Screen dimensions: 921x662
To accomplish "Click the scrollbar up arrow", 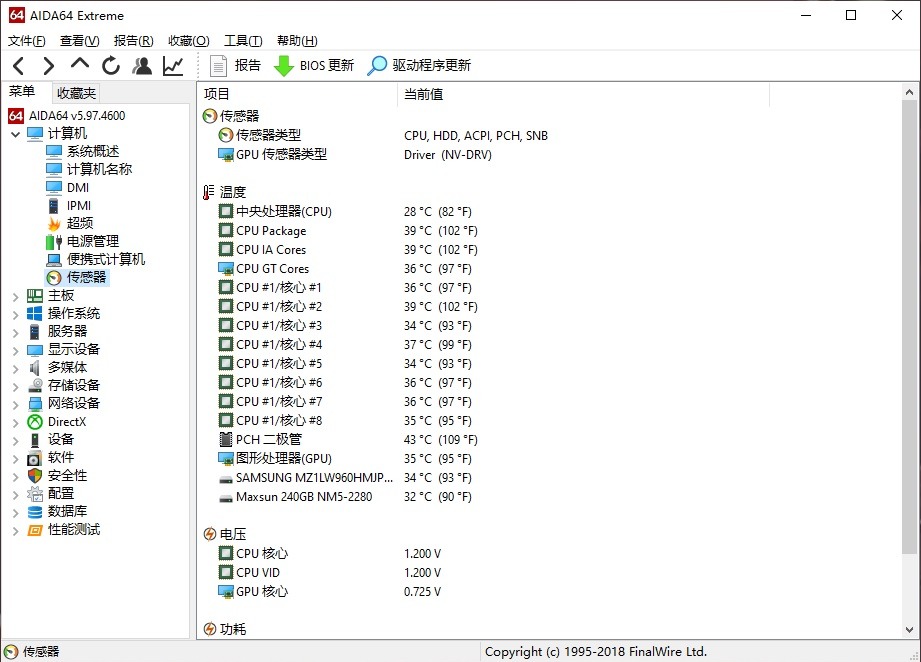I will tap(909, 92).
